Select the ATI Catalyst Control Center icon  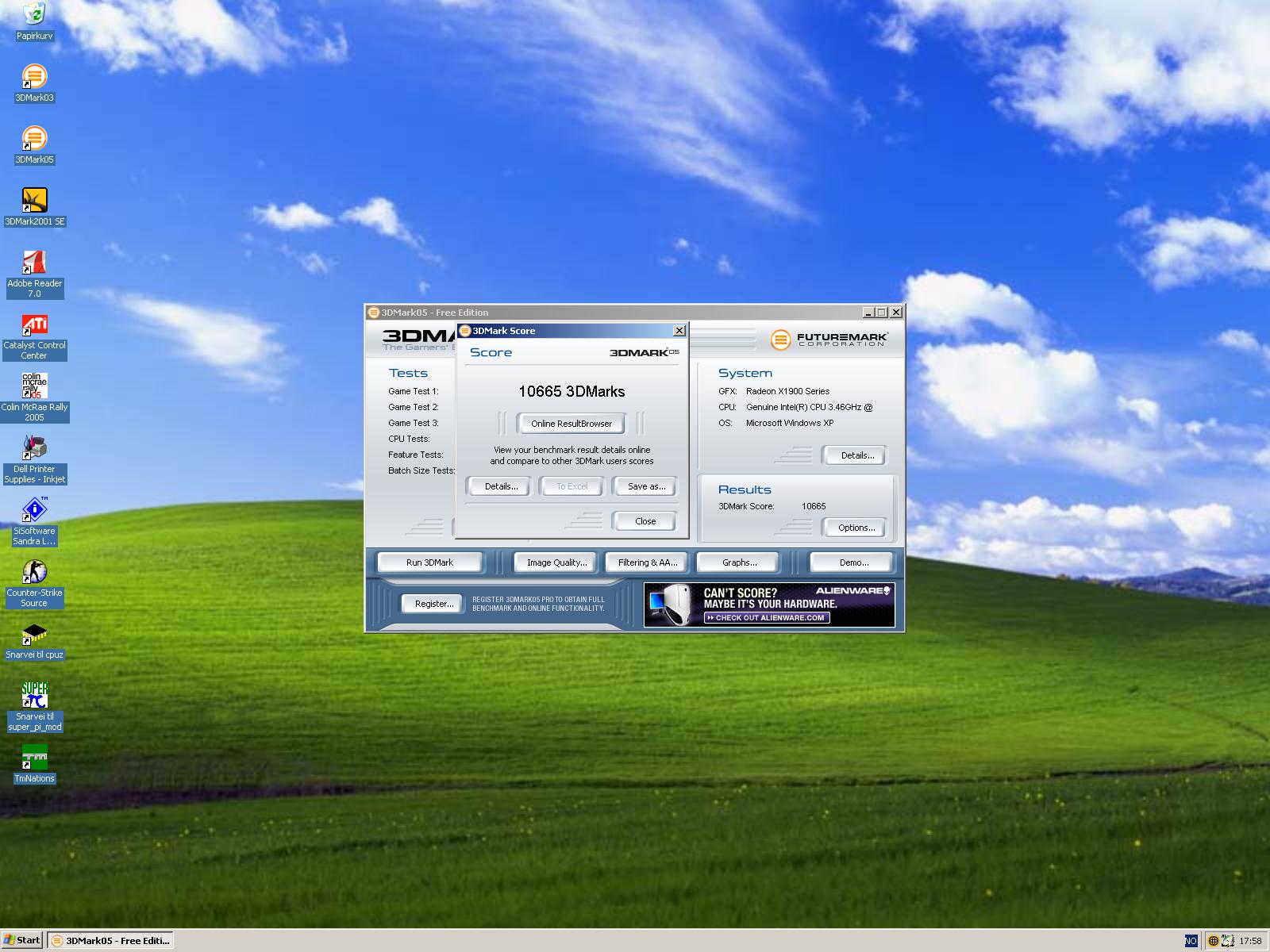(34, 336)
